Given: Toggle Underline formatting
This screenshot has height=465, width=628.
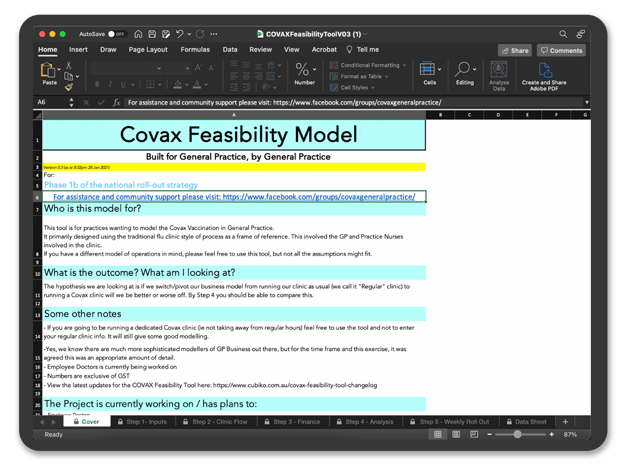Looking at the screenshot, I should pyautogui.click(x=123, y=85).
